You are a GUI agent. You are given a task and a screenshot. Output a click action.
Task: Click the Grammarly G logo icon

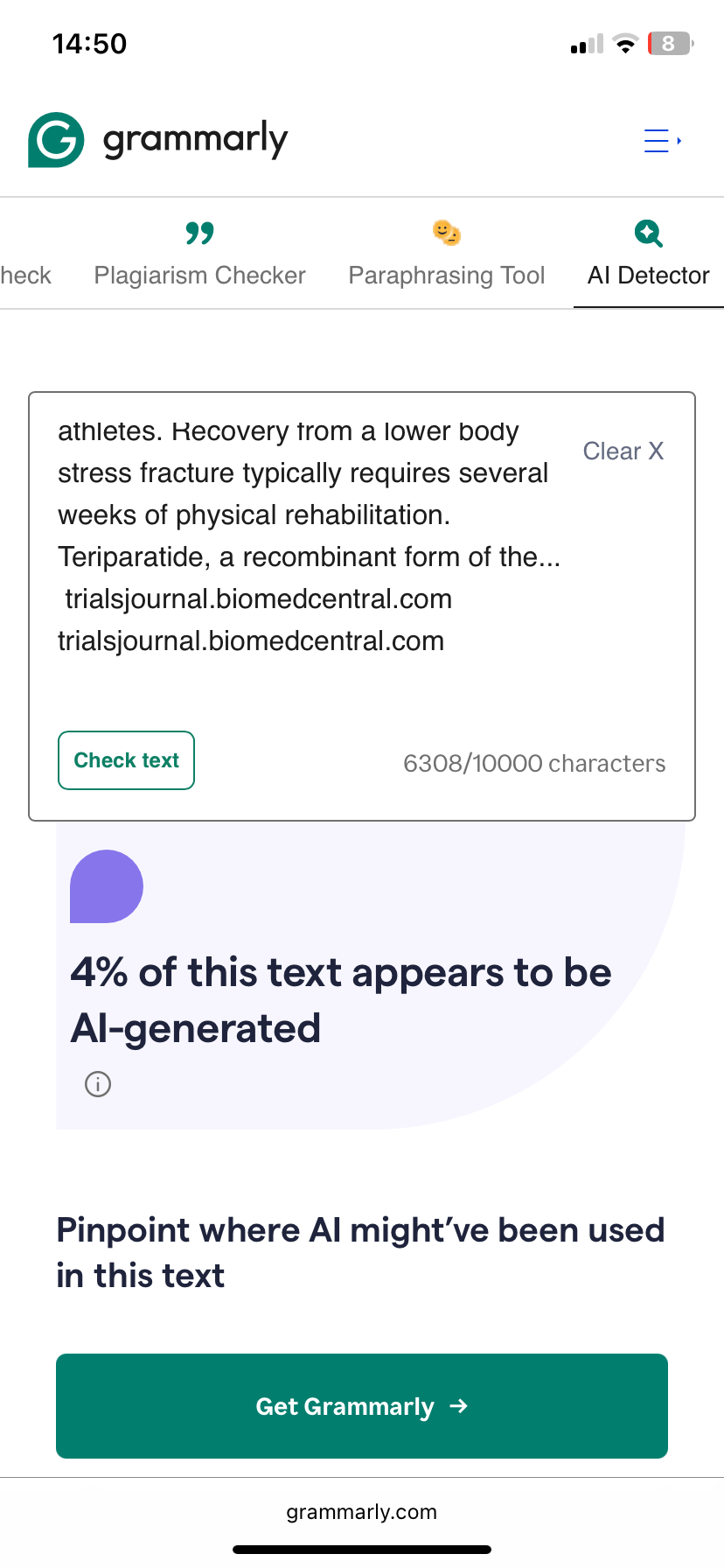[56, 140]
